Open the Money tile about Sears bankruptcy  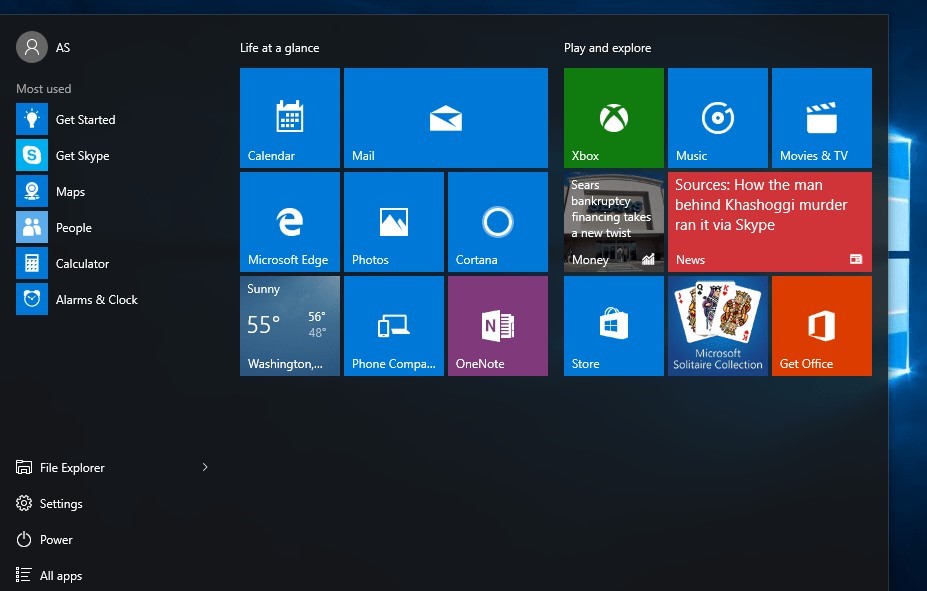tap(614, 222)
